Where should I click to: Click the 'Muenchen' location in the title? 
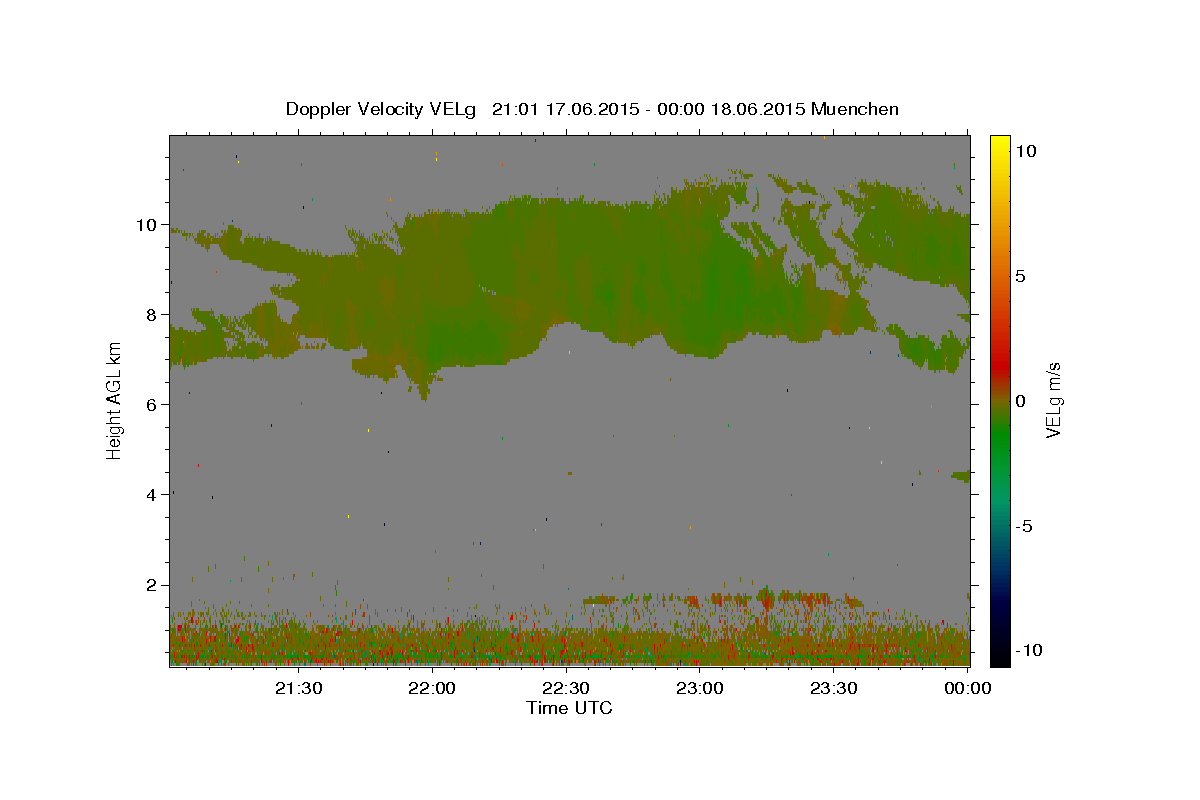tap(855, 109)
